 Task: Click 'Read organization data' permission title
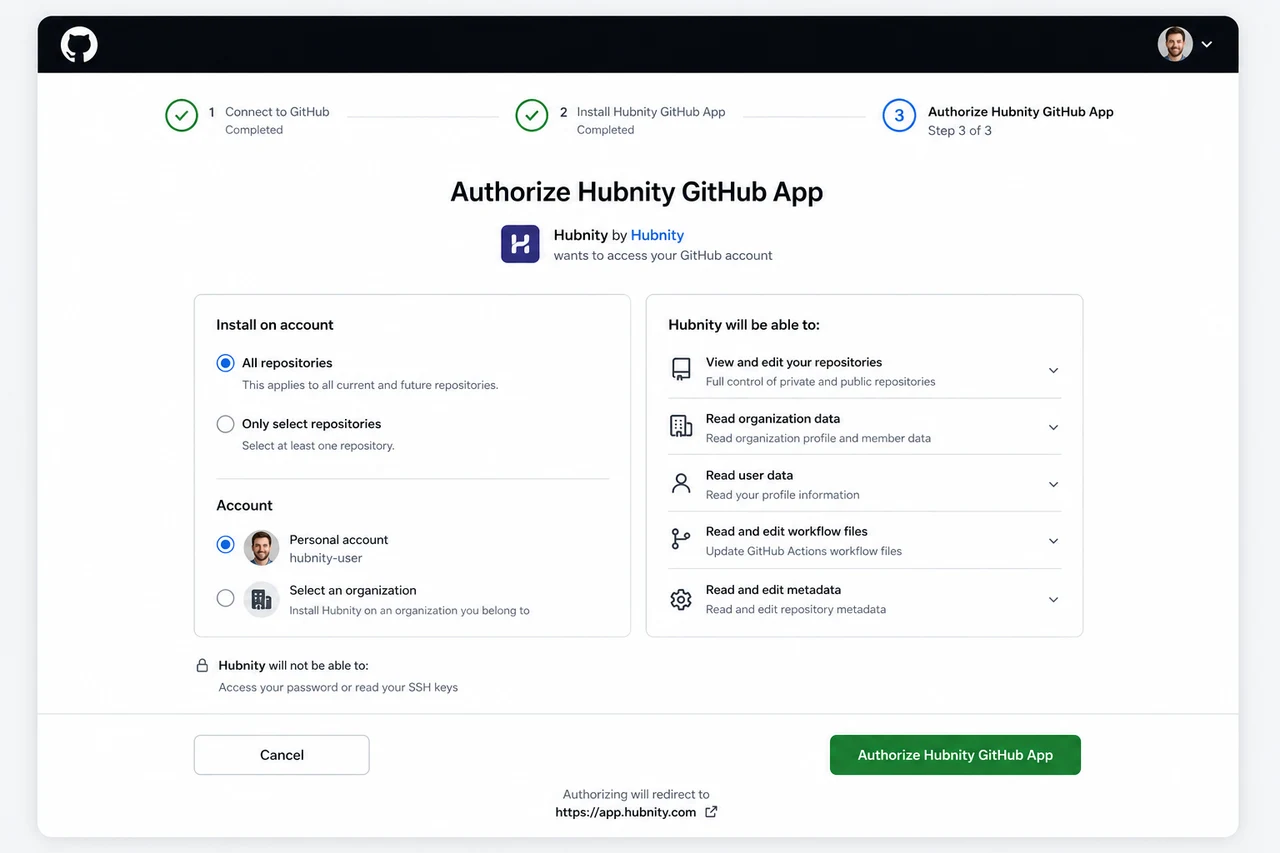(x=773, y=419)
